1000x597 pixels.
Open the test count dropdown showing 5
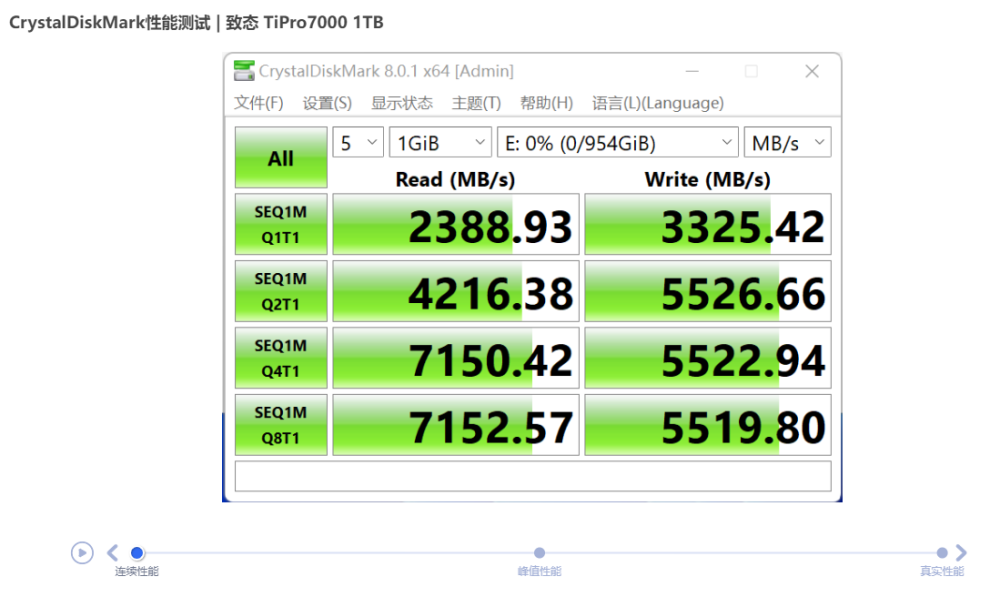pyautogui.click(x=358, y=142)
